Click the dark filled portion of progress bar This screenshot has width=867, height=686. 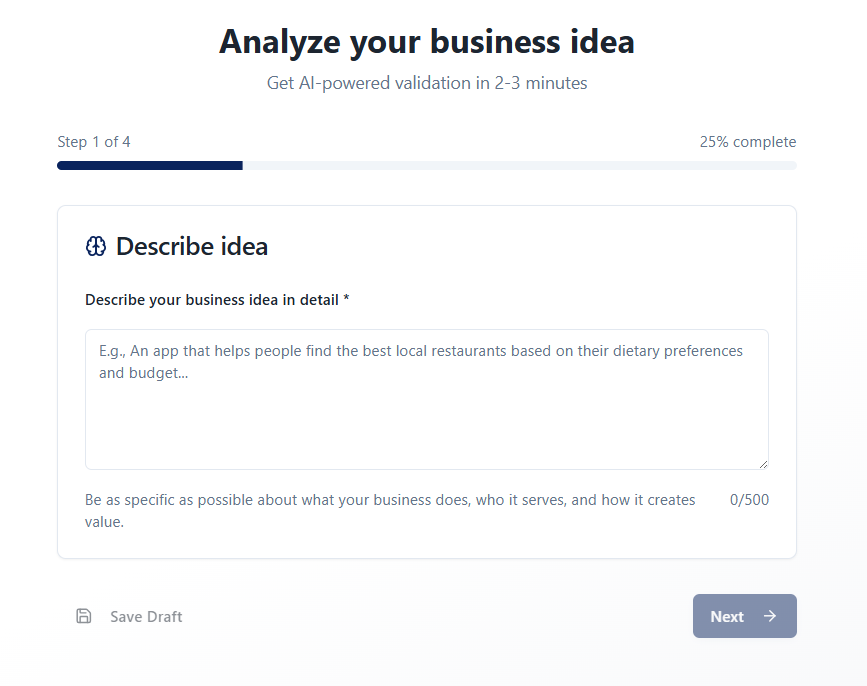click(150, 165)
